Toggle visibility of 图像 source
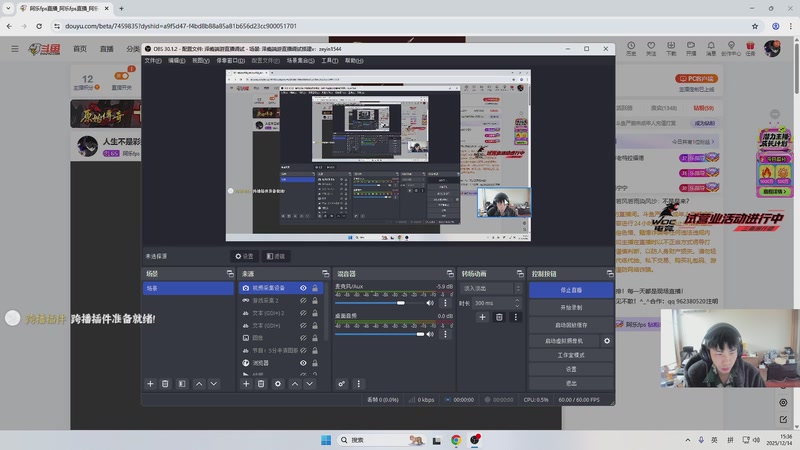The height and width of the screenshot is (450, 800). click(x=303, y=338)
